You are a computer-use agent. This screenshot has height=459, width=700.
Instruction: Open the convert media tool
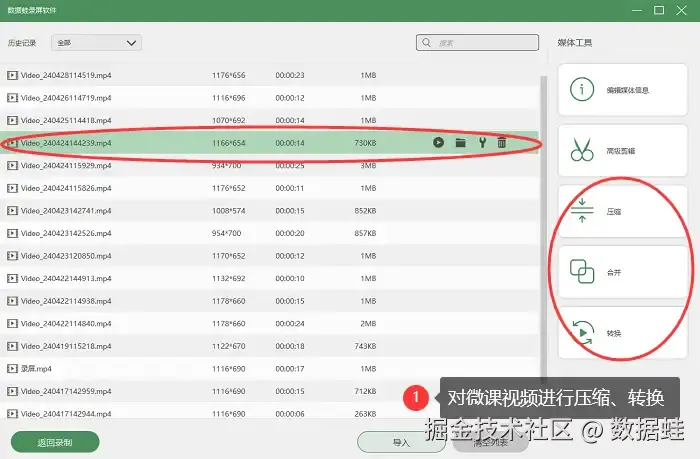point(622,333)
